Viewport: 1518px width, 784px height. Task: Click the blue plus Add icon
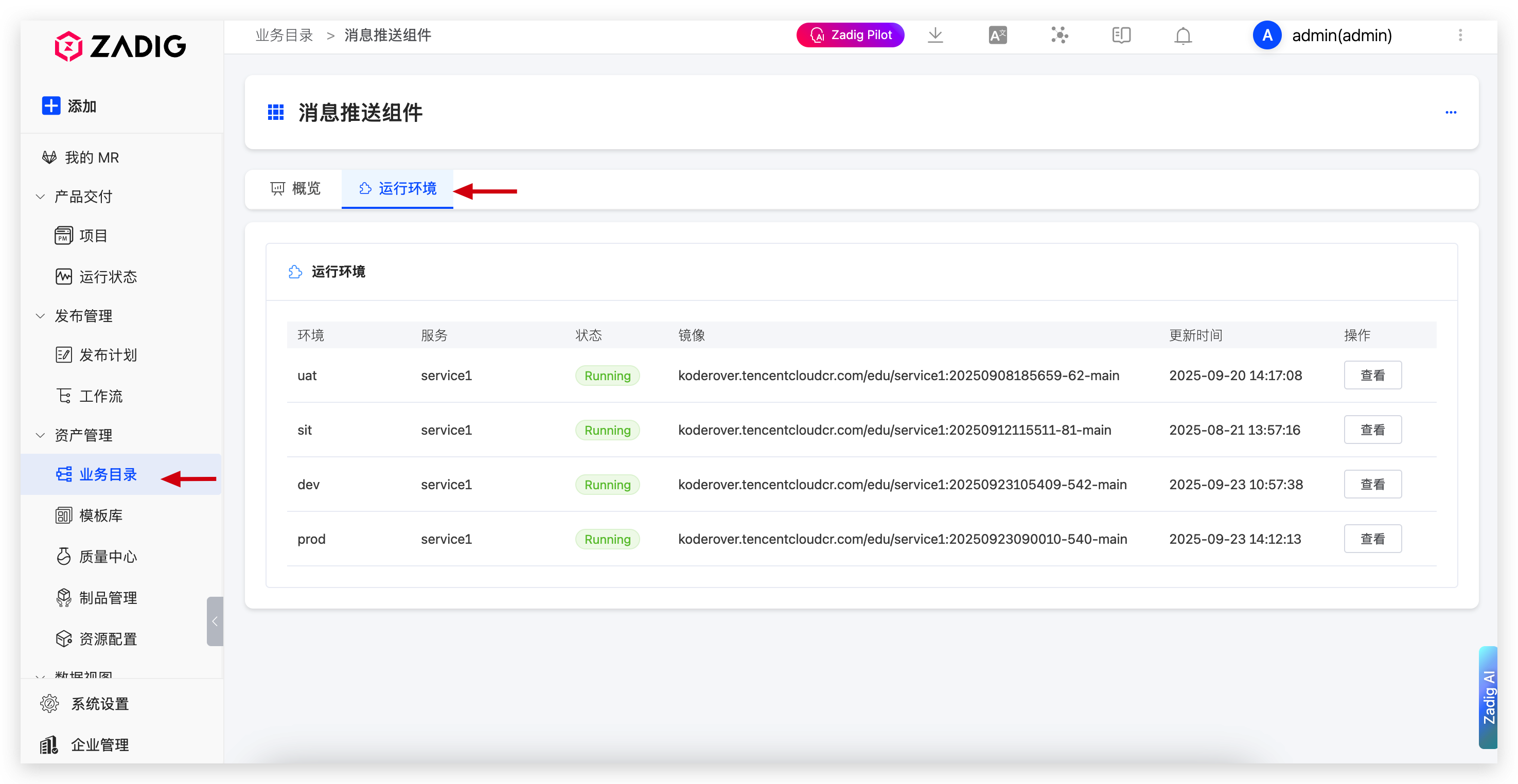51,106
